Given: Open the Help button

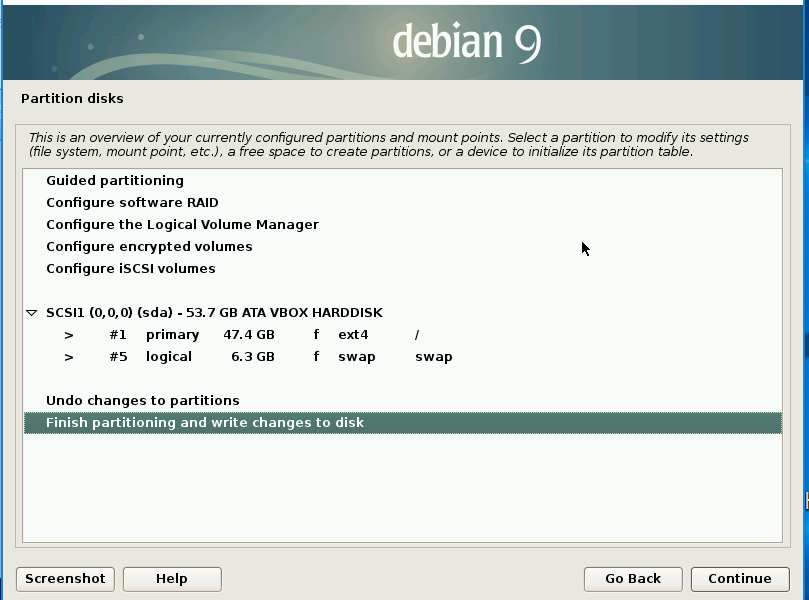Looking at the screenshot, I should click(172, 579).
